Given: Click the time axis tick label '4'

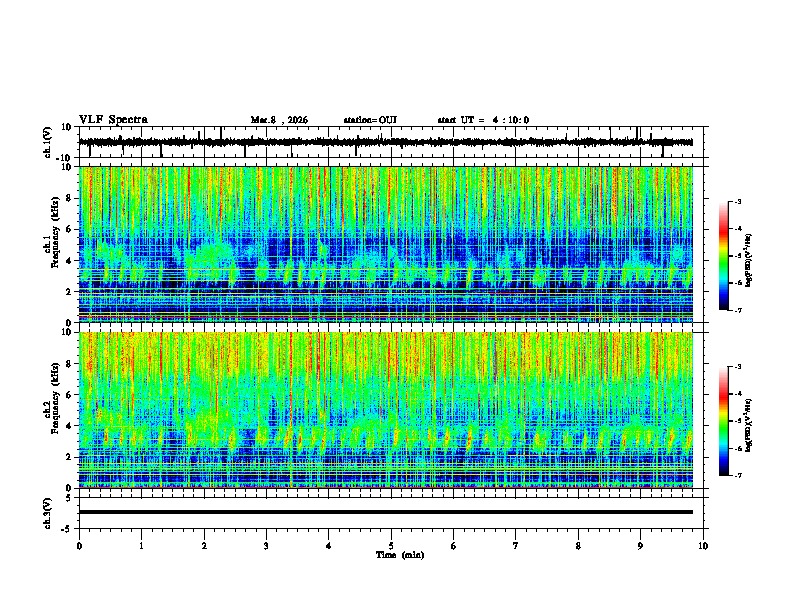Looking at the screenshot, I should coord(329,546).
